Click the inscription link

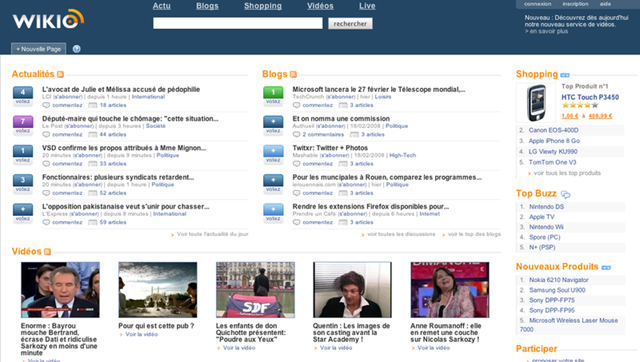click(x=576, y=4)
